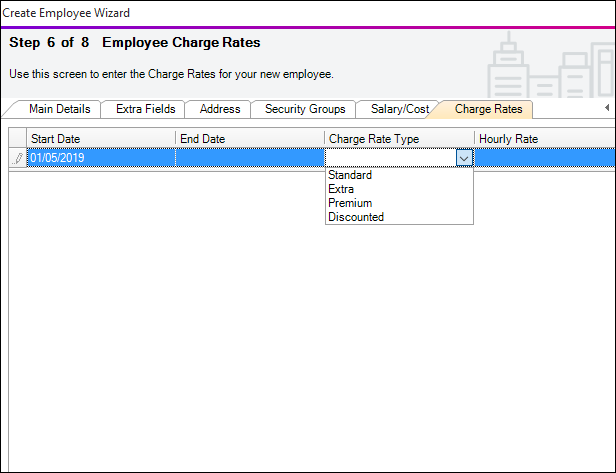Image resolution: width=616 pixels, height=473 pixels.
Task: Select the Charge Rates tab
Action: (x=488, y=109)
